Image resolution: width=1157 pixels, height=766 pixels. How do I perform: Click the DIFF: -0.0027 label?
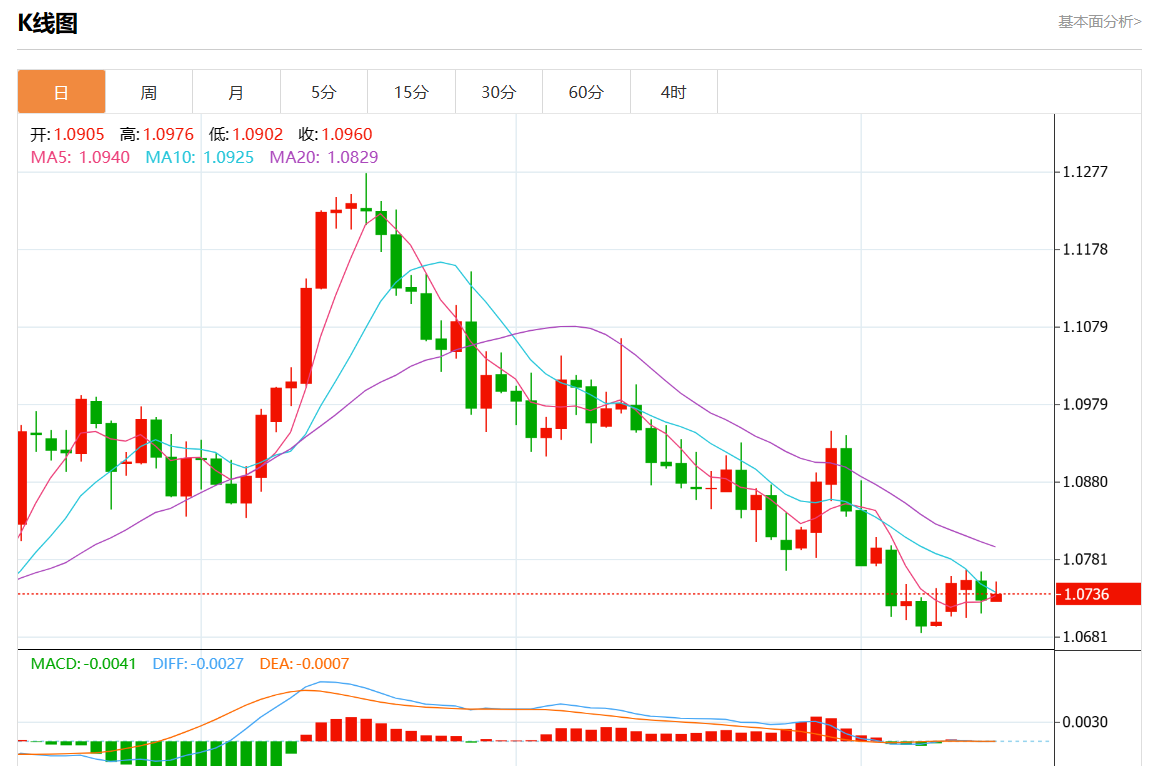click(x=198, y=663)
